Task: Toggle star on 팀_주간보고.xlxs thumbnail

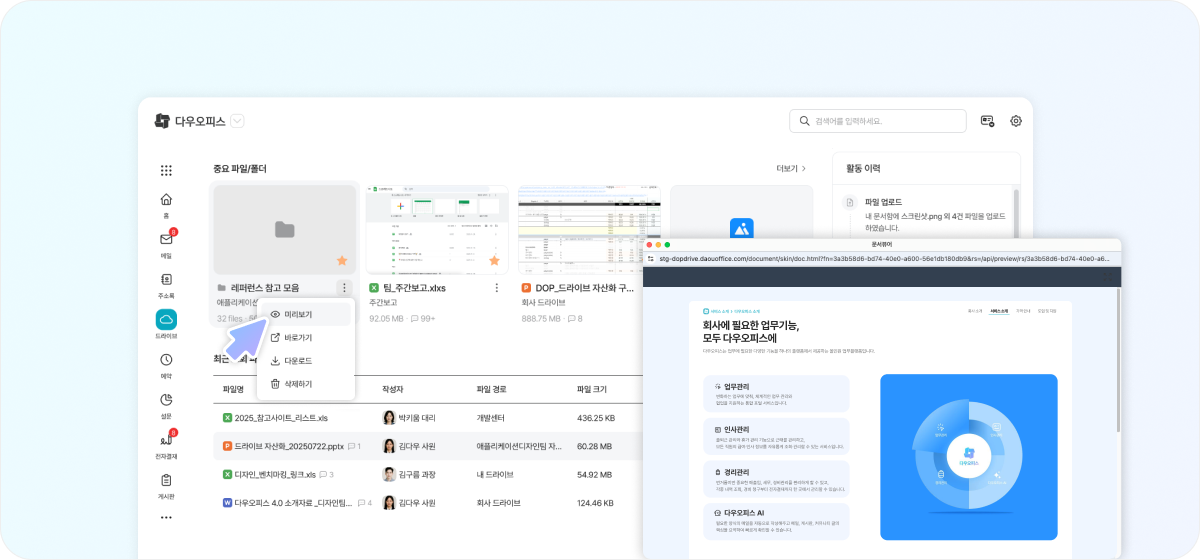Action: (494, 260)
